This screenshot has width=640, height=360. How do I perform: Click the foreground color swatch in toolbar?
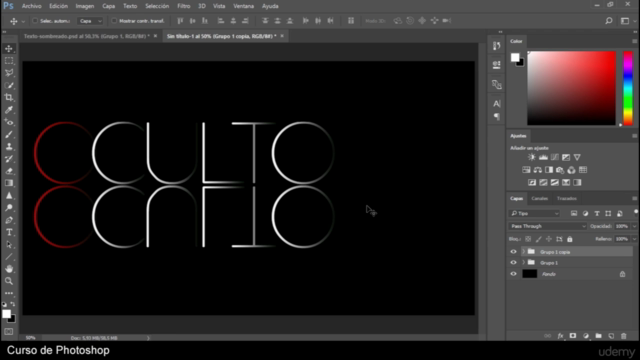6,314
